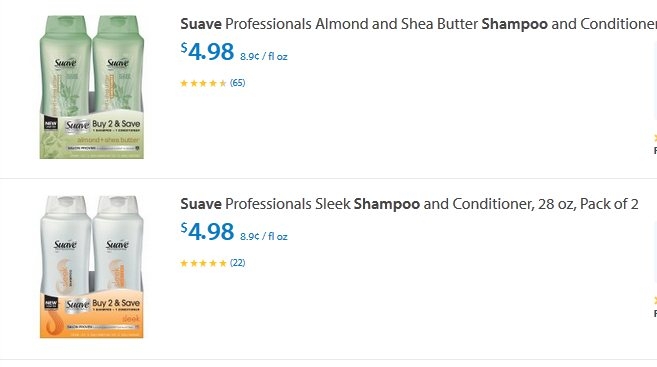The width and height of the screenshot is (657, 367).
Task: View the 22 reviews for Sleek shampoo
Action: click(238, 263)
